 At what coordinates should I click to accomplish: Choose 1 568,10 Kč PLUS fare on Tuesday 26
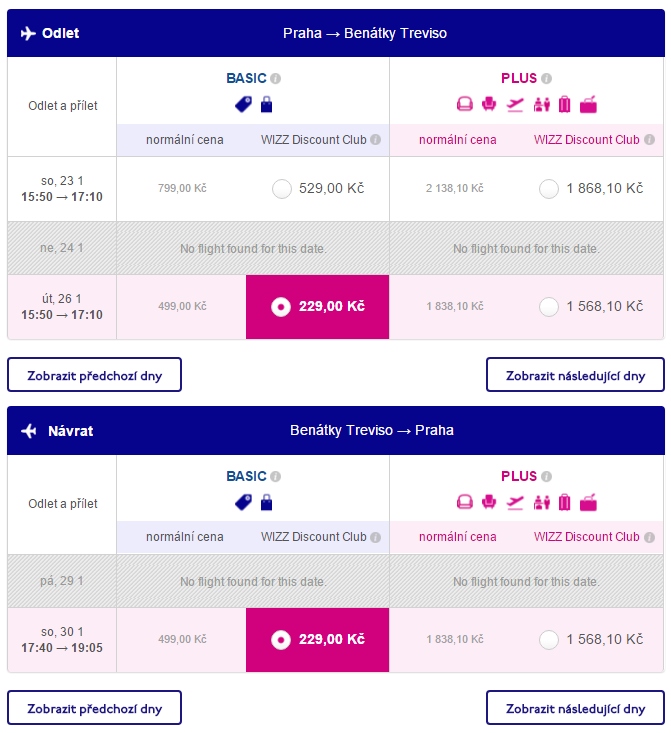pyautogui.click(x=549, y=307)
